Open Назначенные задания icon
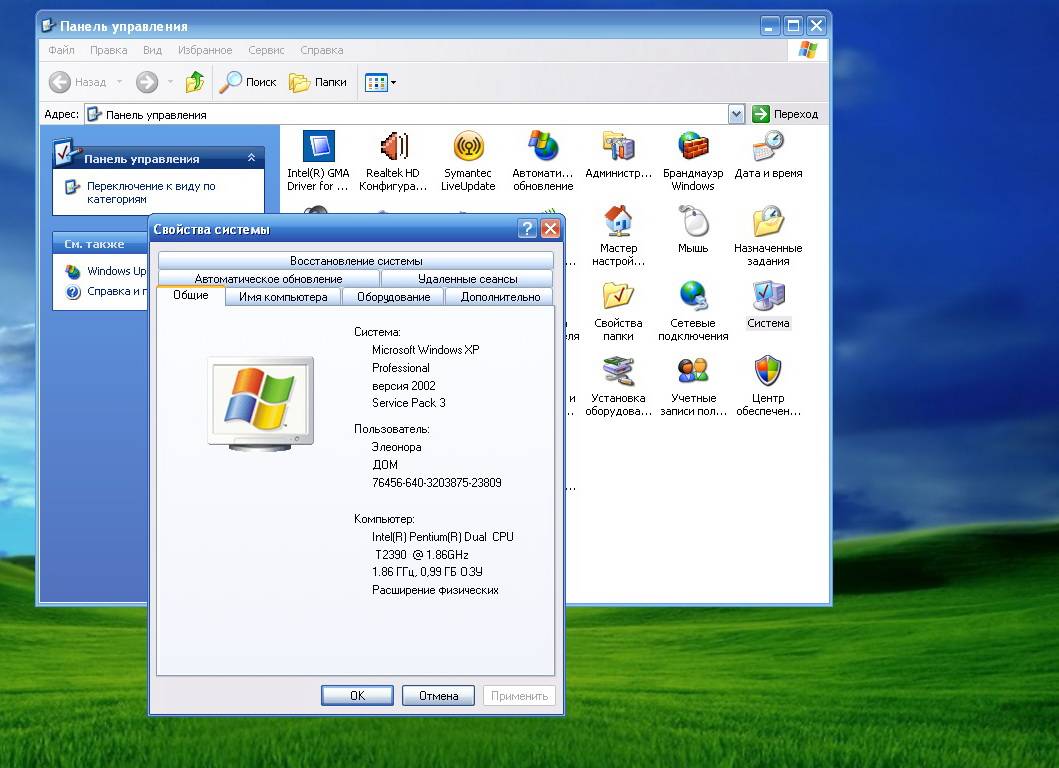1059x768 pixels. tap(769, 236)
